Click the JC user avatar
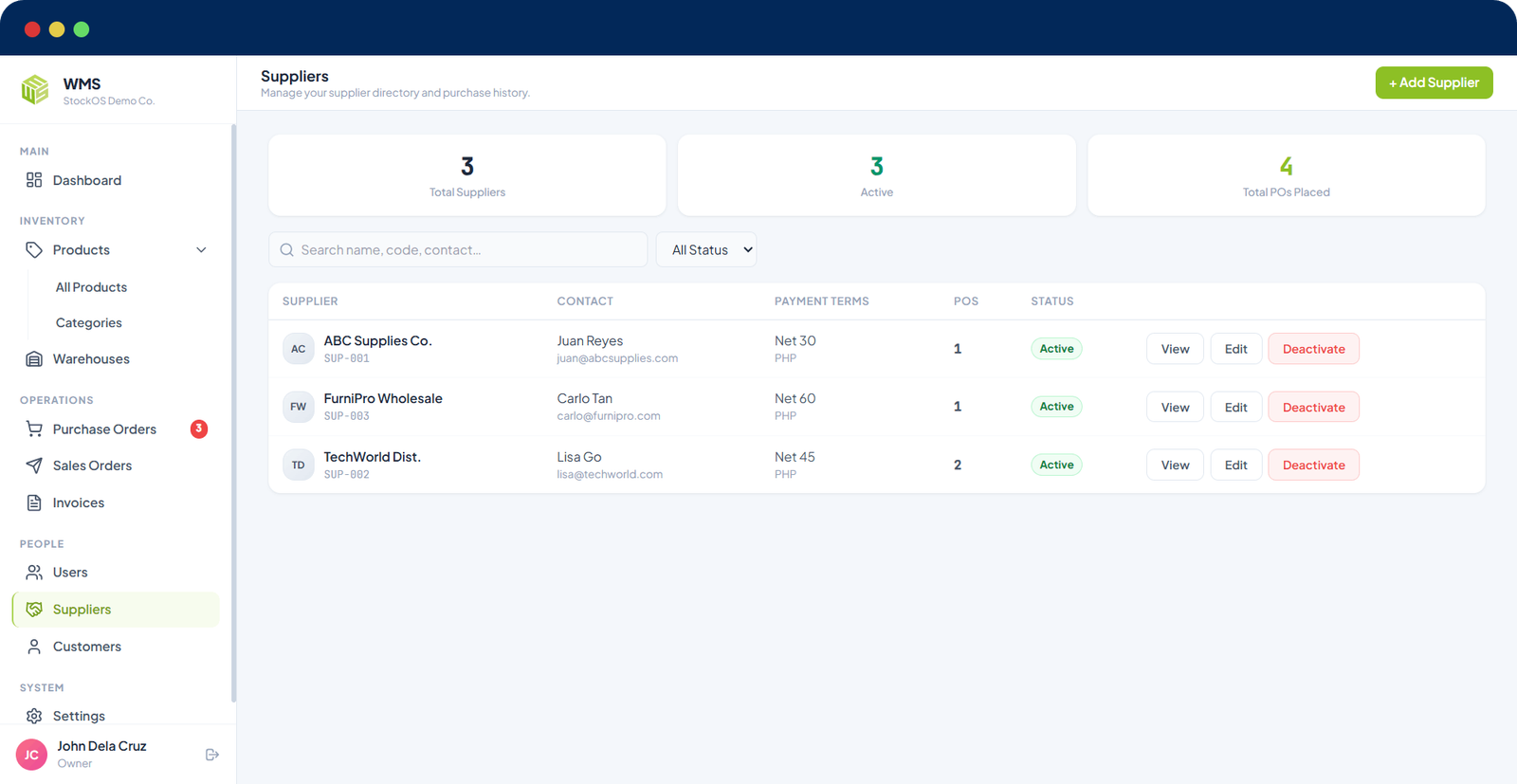 click(x=31, y=755)
